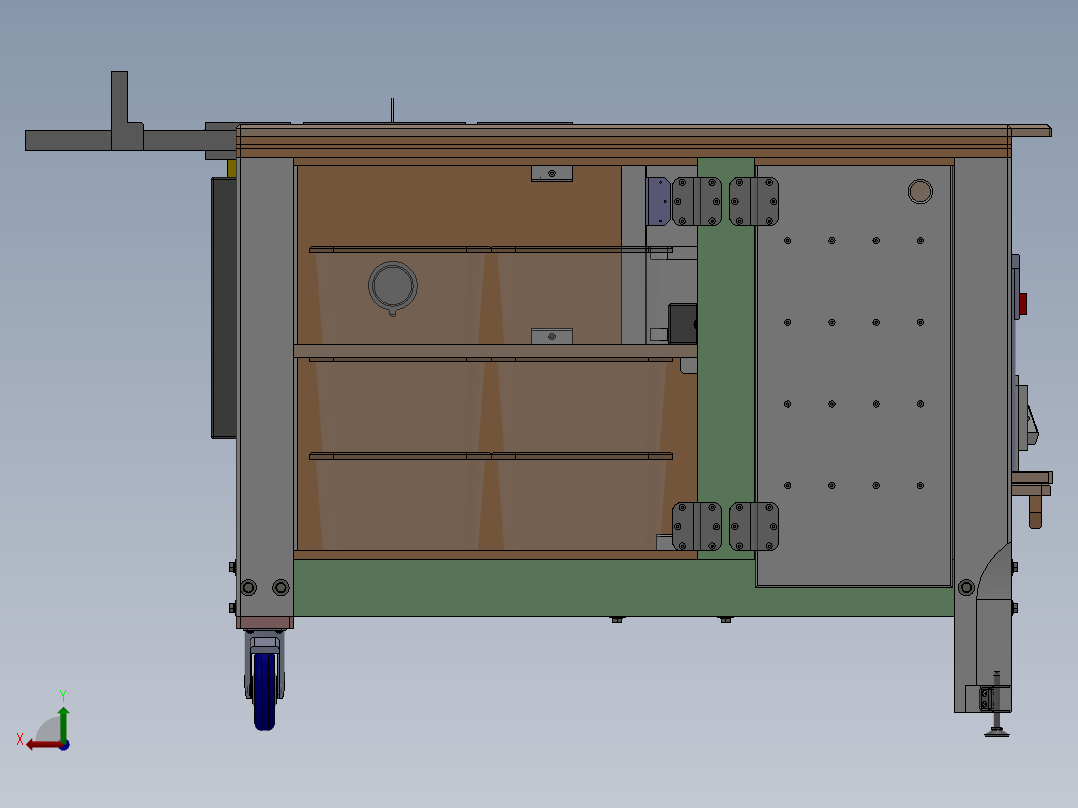Select the black box next to the green post
1078x808 pixels.
point(683,323)
